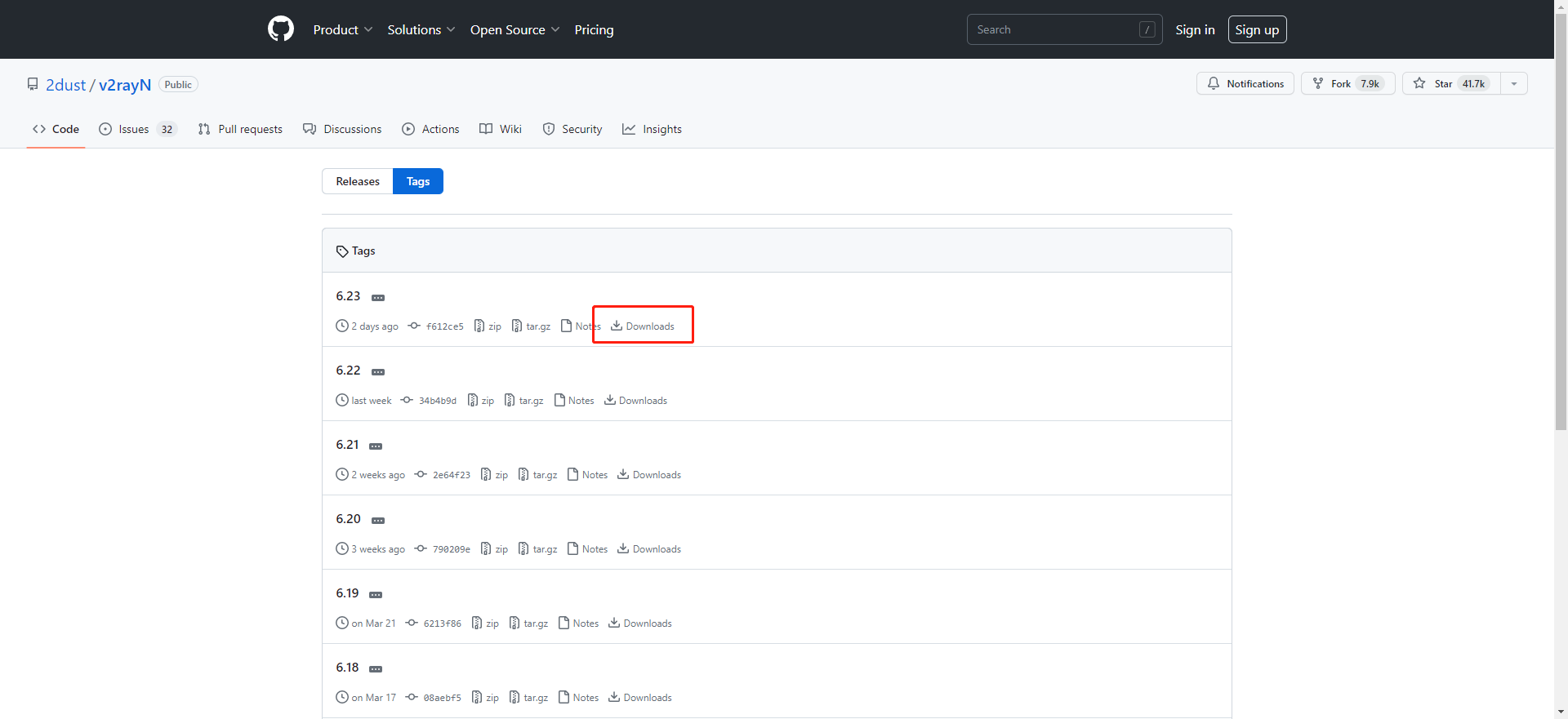The image size is (1568, 719).
Task: Open the Actions tab
Action: click(430, 129)
